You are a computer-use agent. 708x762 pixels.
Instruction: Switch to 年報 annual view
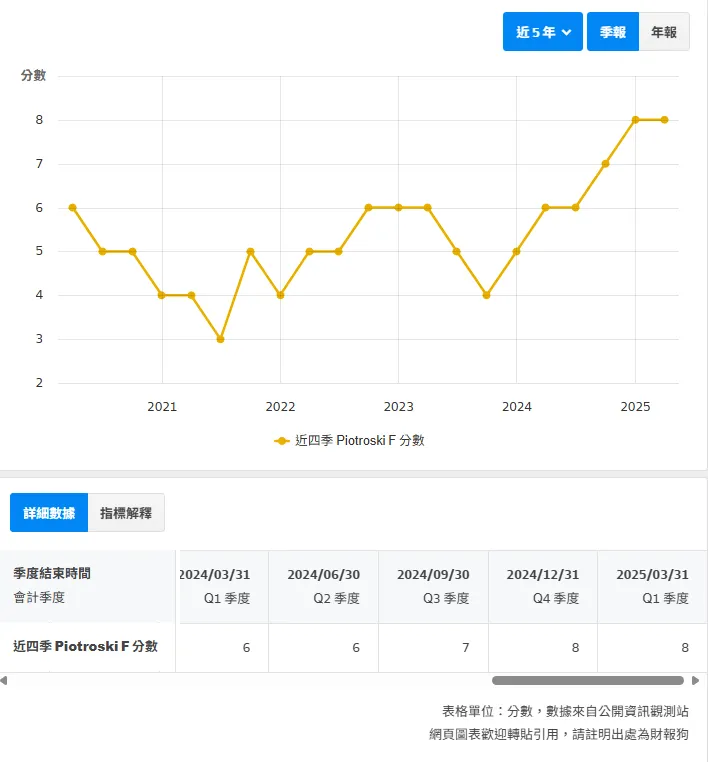coord(664,32)
